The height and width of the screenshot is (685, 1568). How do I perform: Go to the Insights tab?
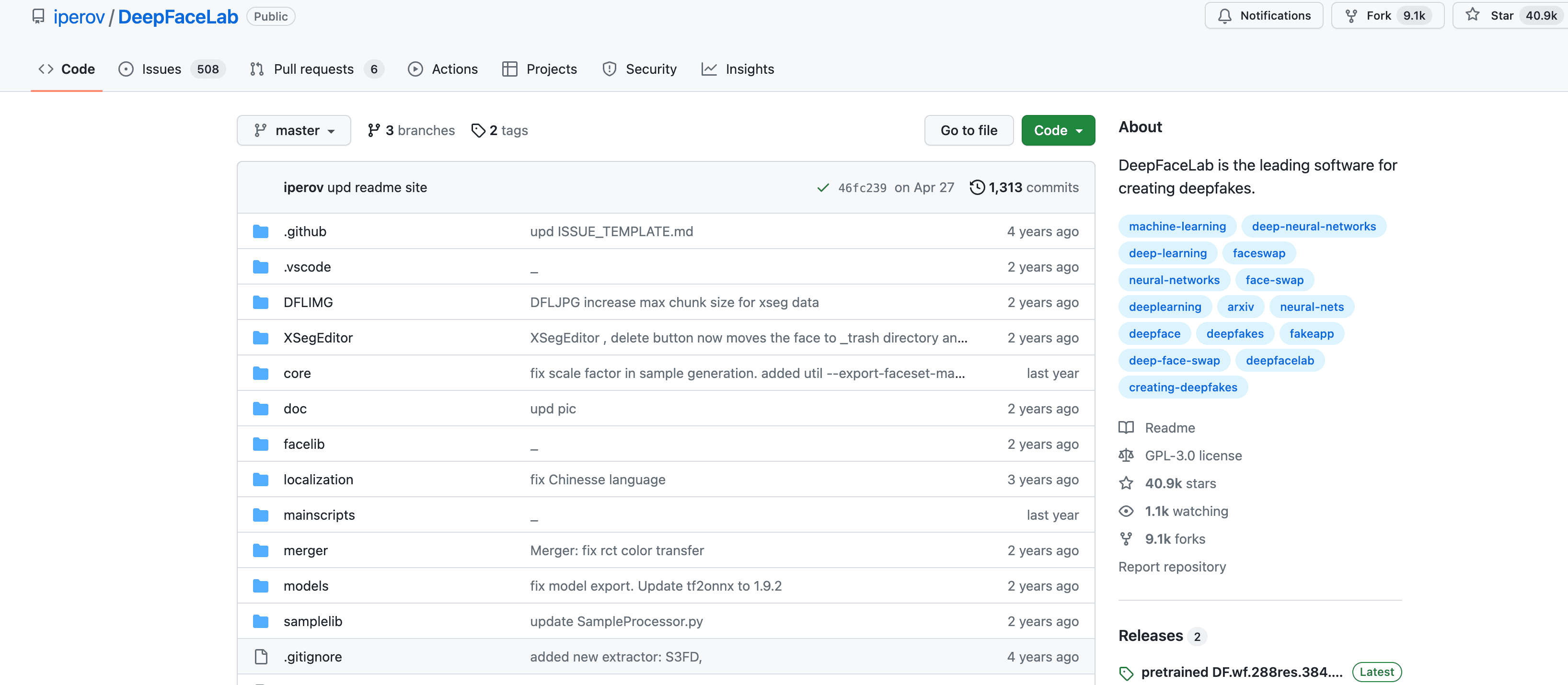pos(749,69)
